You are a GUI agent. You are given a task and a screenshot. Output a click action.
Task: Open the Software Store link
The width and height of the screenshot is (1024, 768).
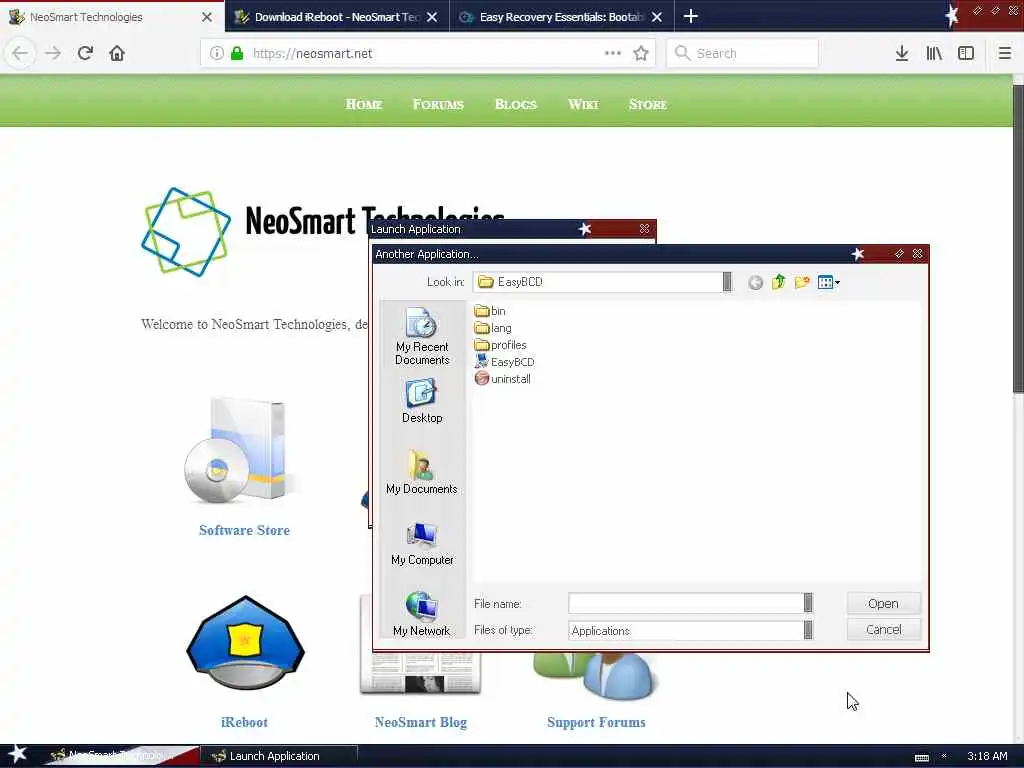(244, 530)
